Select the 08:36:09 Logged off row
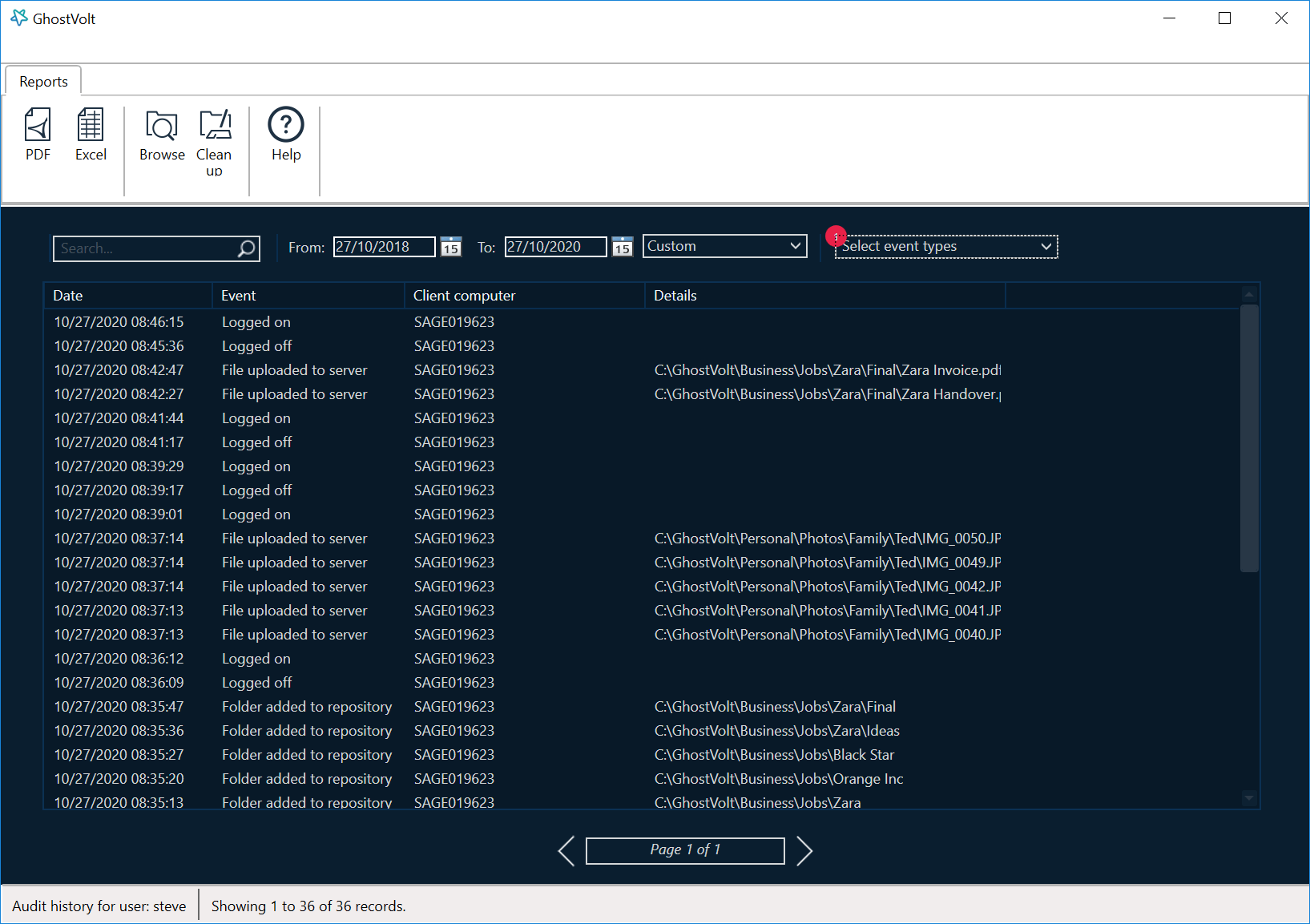1310x924 pixels. point(641,682)
